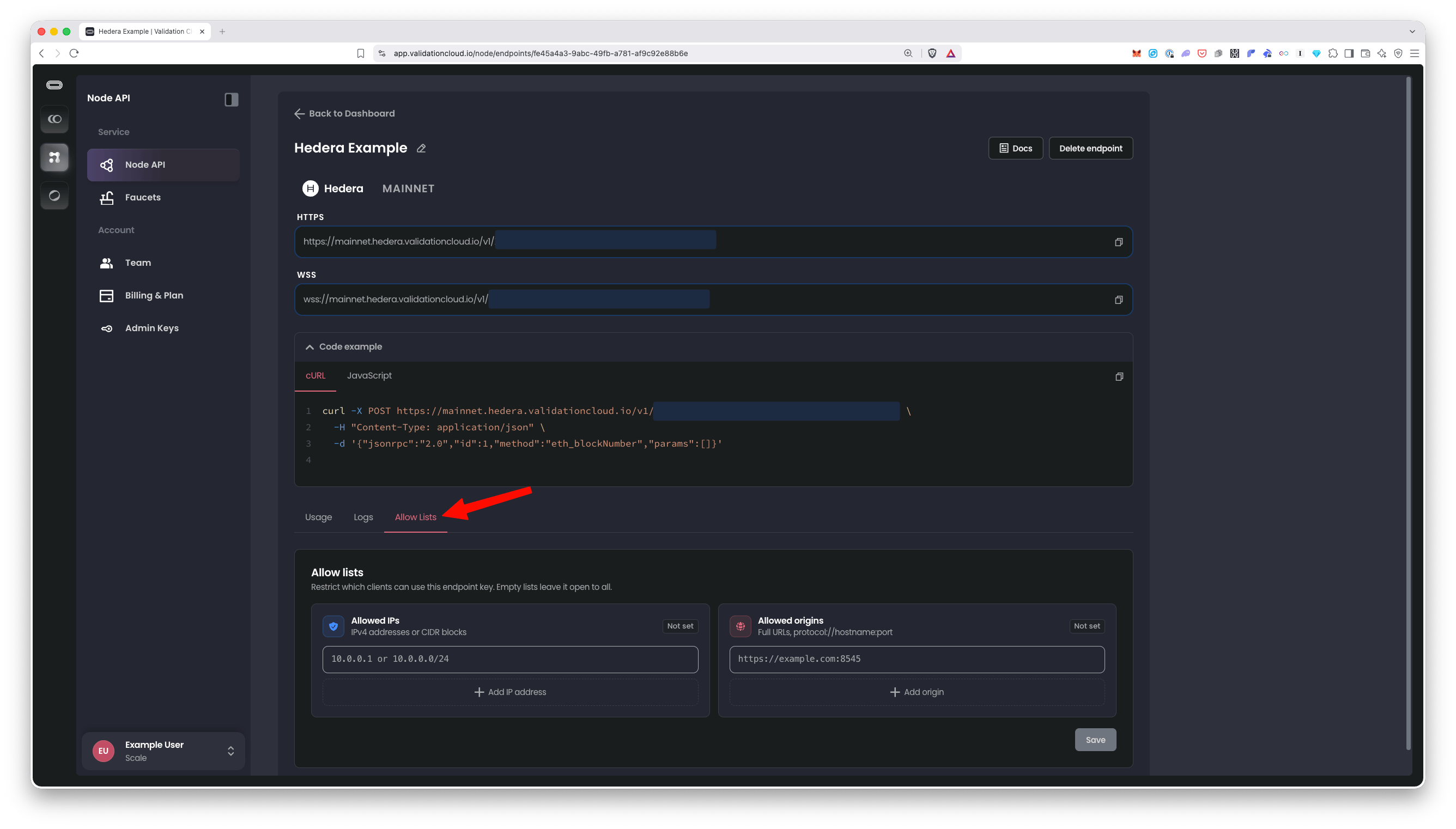Image resolution: width=1456 pixels, height=829 pixels.
Task: Click Add IP address
Action: pyautogui.click(x=510, y=692)
